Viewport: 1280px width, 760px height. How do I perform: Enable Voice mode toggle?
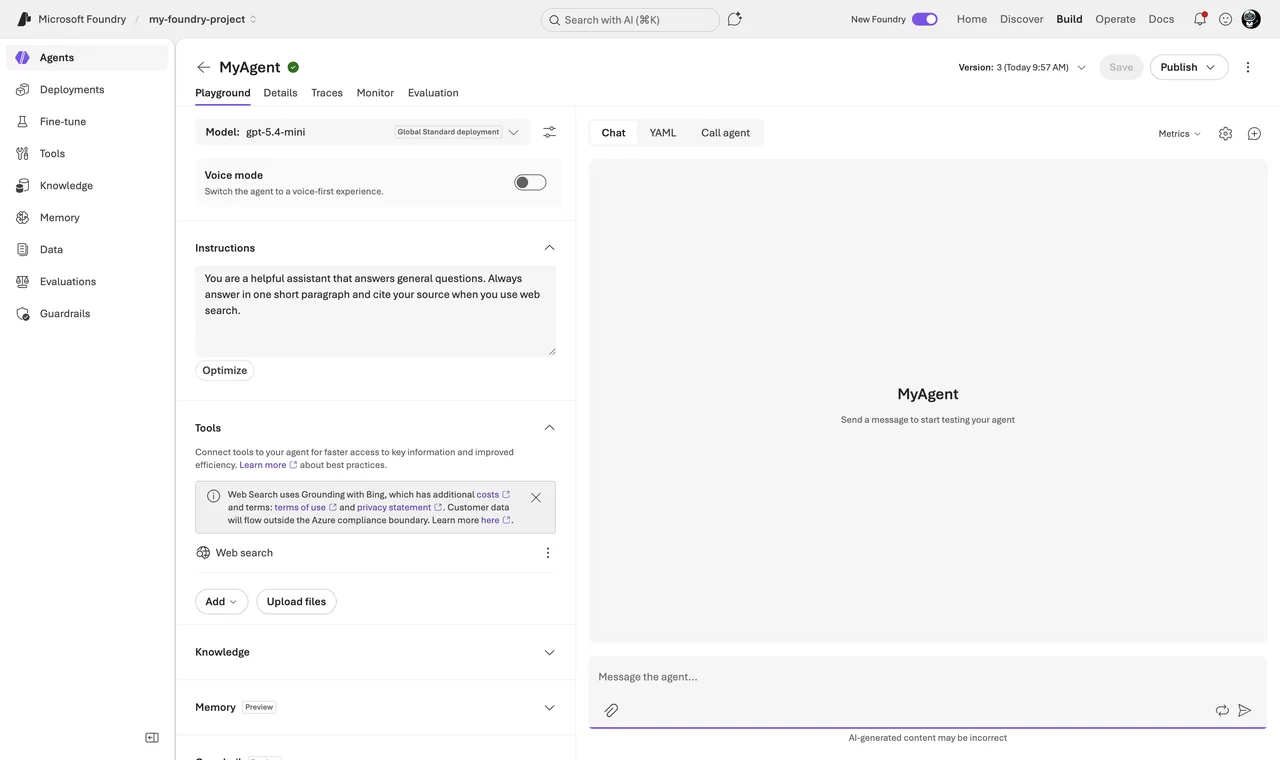pos(530,182)
